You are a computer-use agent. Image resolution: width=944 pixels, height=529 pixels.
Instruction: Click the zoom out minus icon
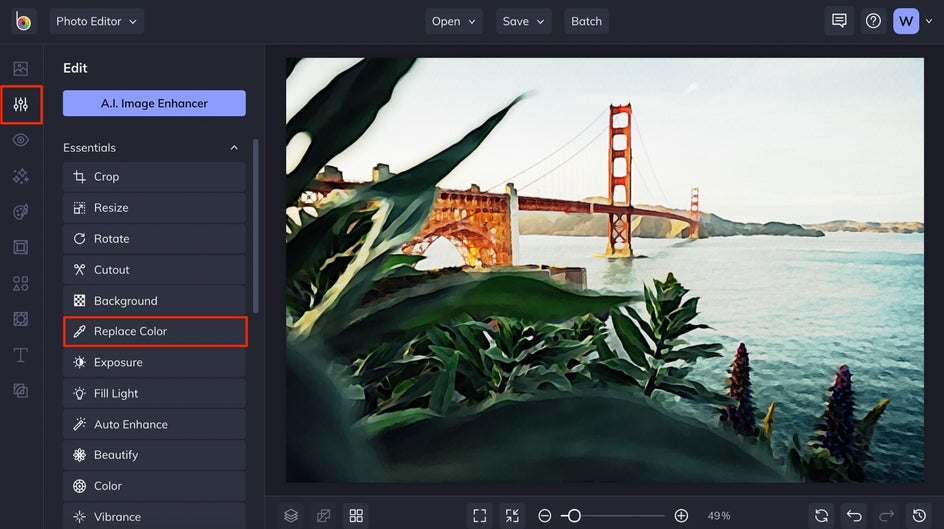pyautogui.click(x=544, y=516)
